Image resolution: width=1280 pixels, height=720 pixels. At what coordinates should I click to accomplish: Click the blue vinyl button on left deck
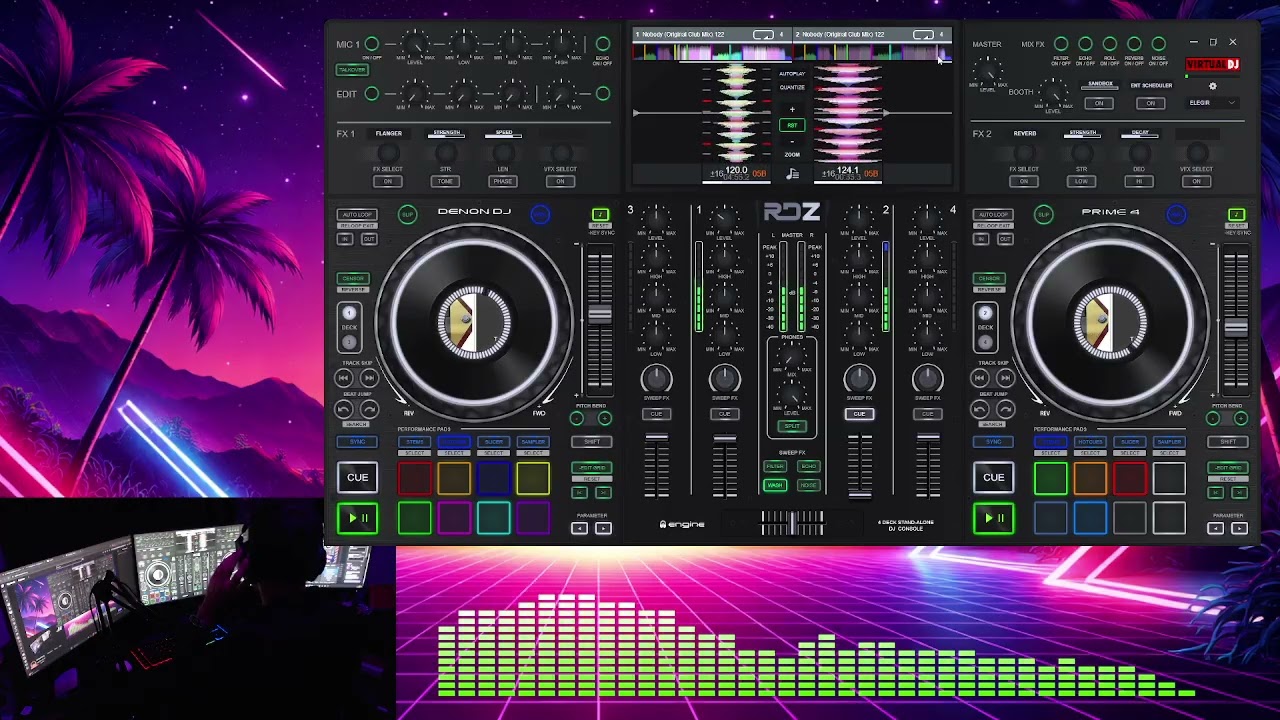540,214
